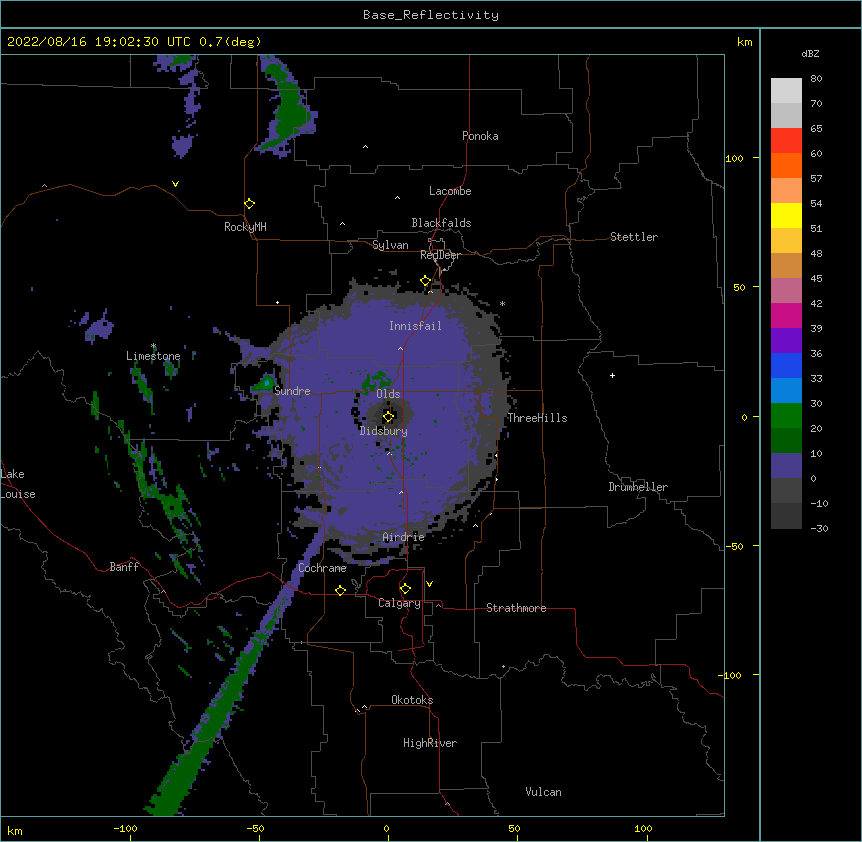Image resolution: width=862 pixels, height=842 pixels.
Task: Click the dBZ legend heading
Action: (x=810, y=54)
